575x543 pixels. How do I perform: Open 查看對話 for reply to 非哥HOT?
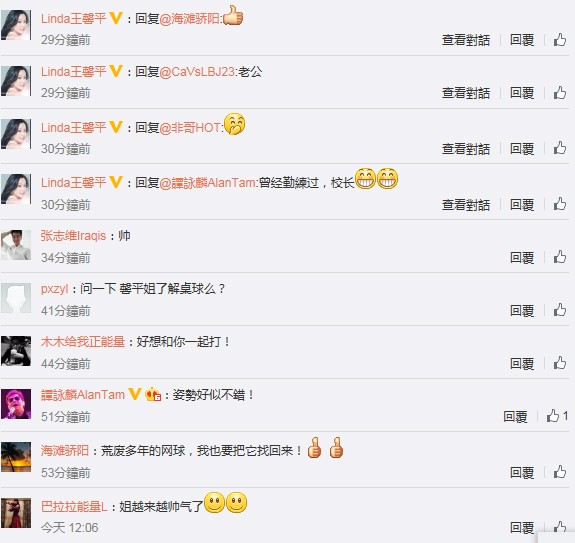point(466,148)
